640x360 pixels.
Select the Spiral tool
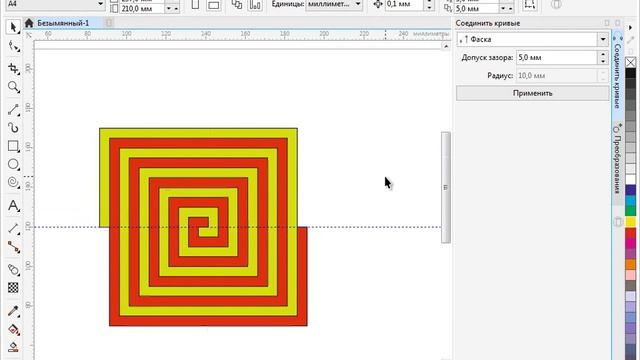13,182
